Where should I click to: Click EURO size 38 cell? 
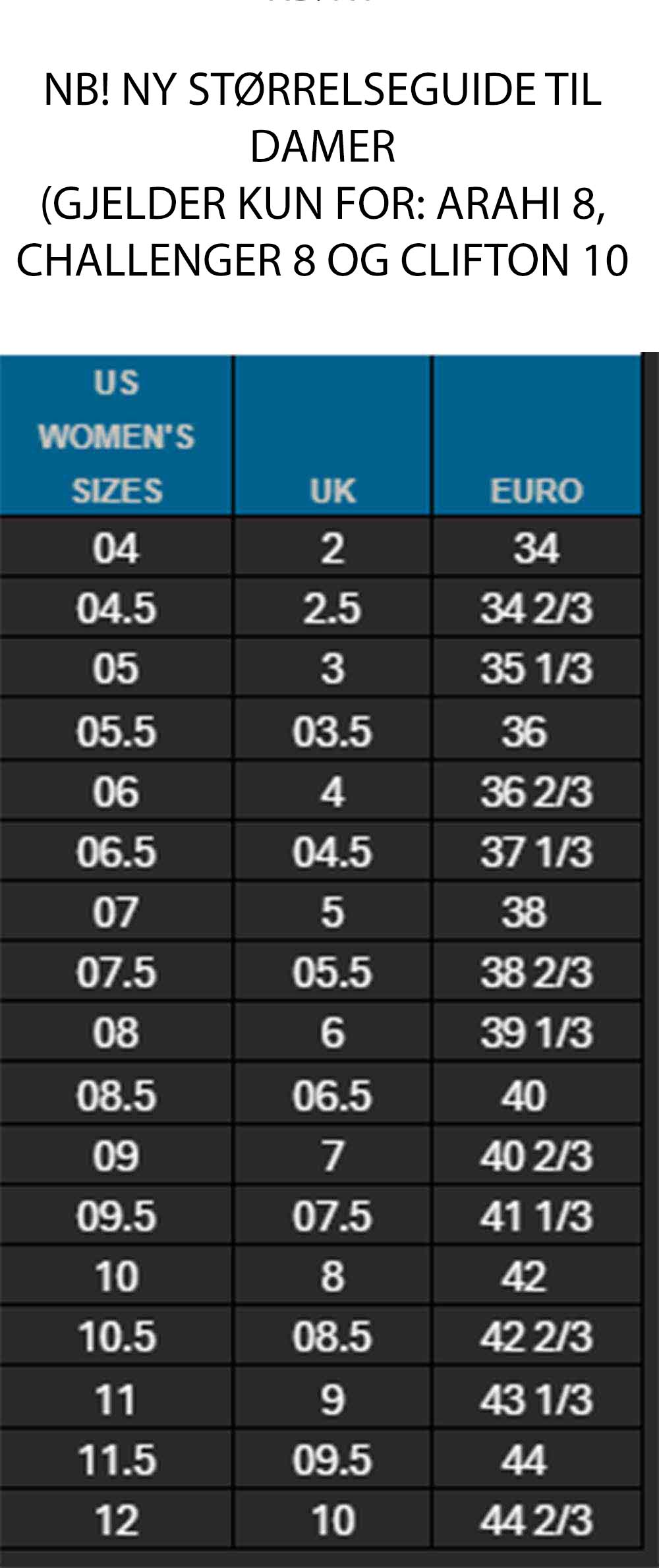pos(537,912)
